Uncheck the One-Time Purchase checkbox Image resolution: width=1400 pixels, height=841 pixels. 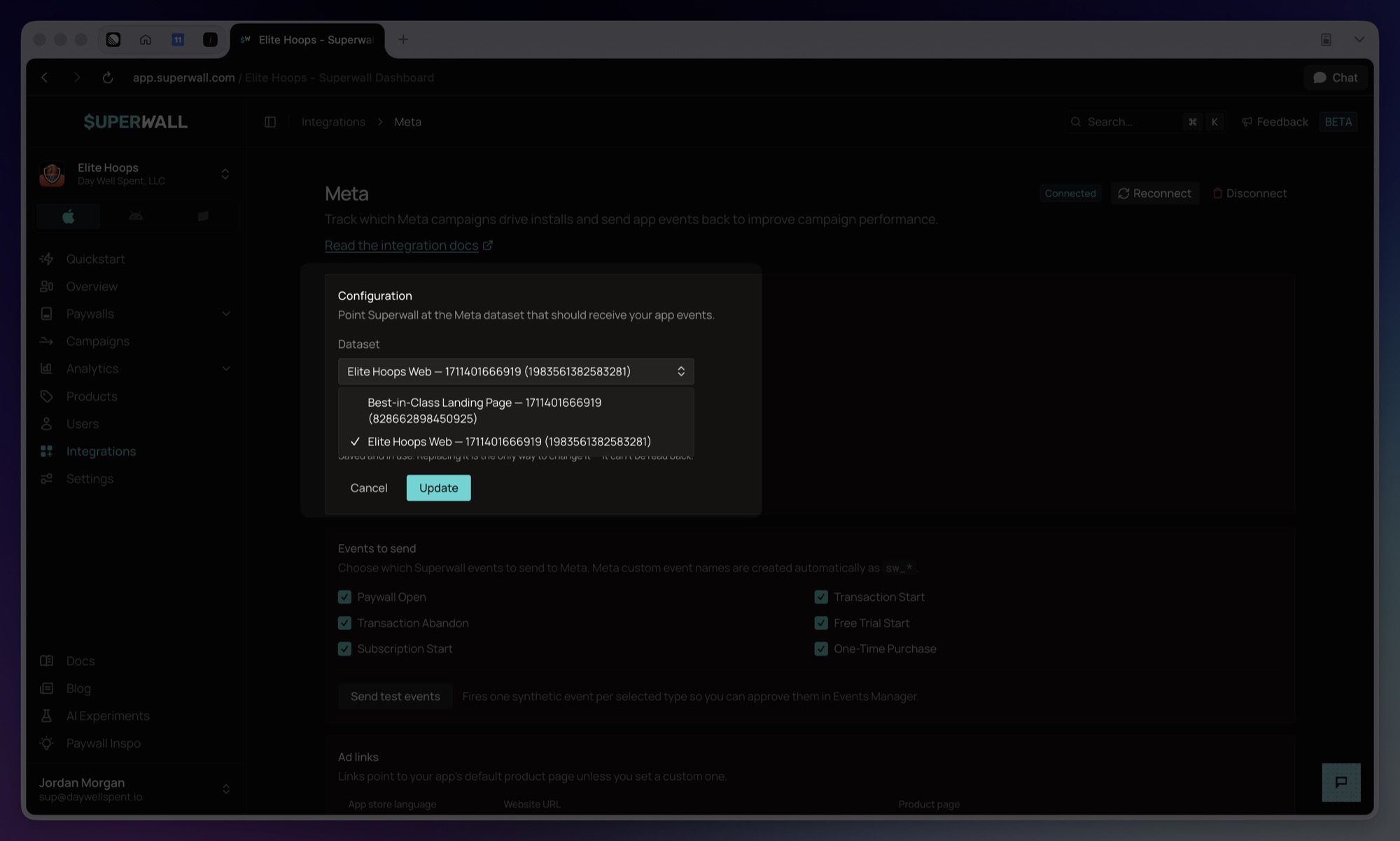point(821,649)
